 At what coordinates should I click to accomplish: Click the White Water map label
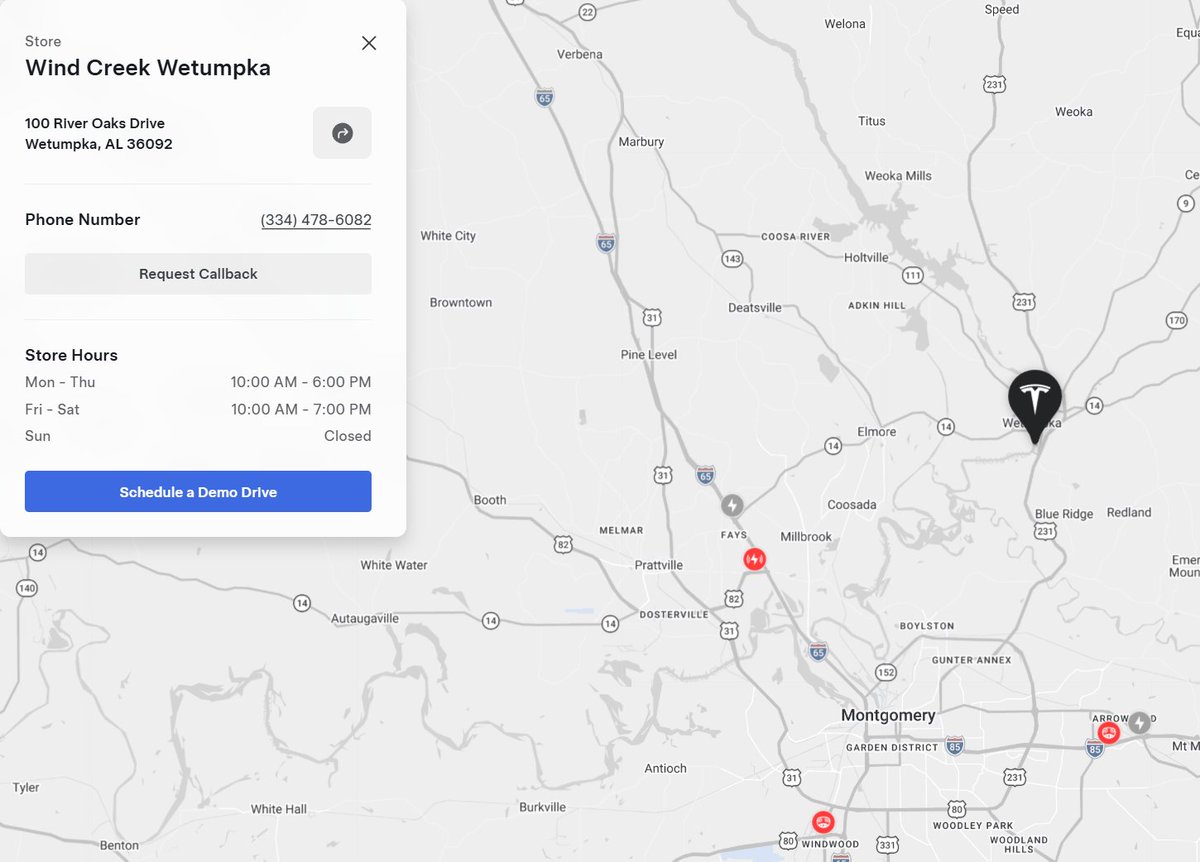point(394,565)
